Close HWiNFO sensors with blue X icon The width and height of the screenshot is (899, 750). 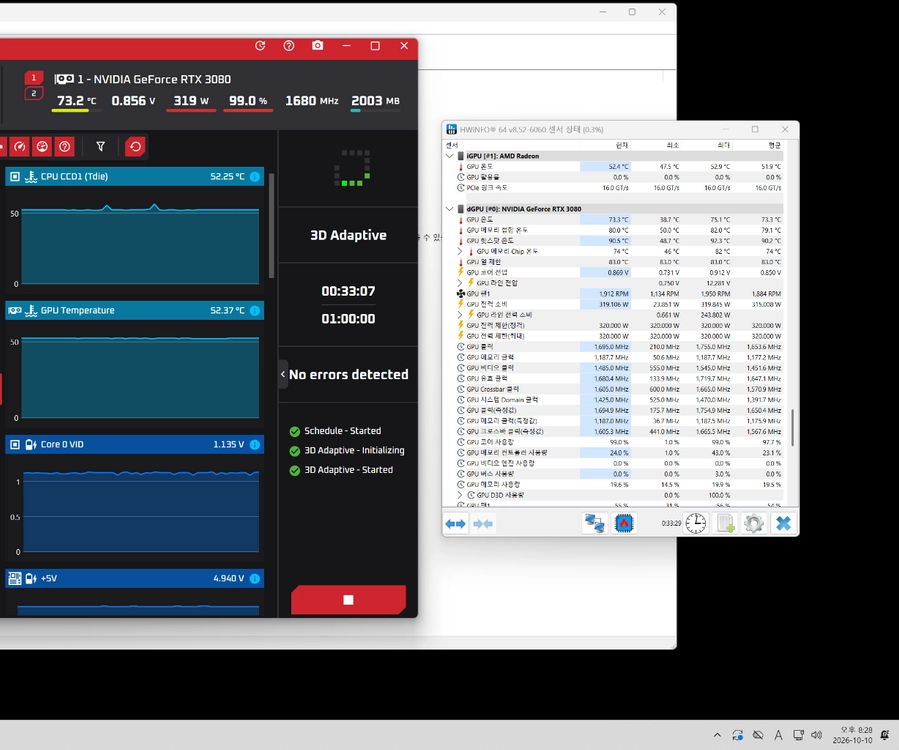point(783,523)
